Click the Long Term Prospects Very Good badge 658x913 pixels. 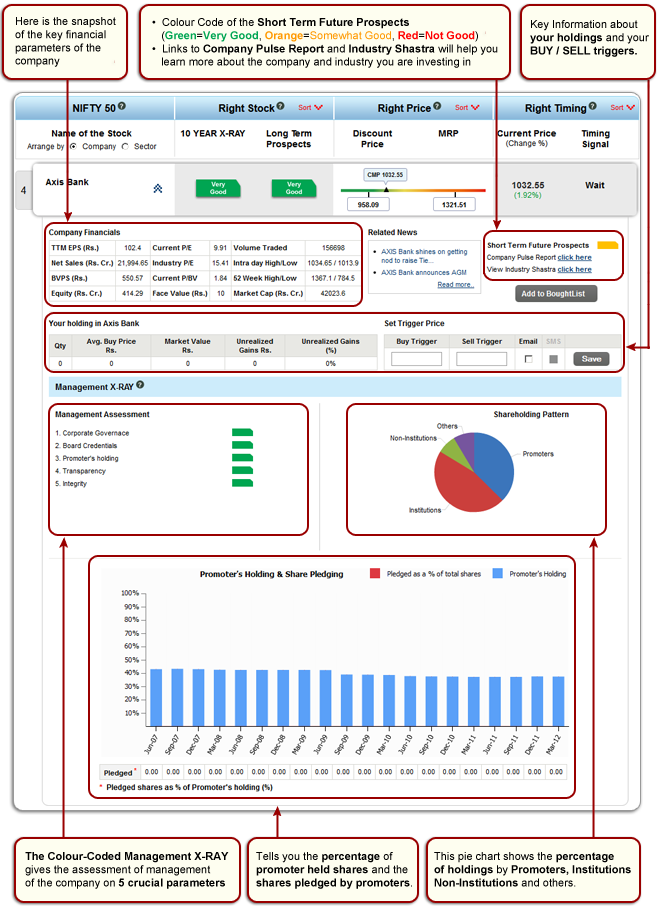point(294,187)
